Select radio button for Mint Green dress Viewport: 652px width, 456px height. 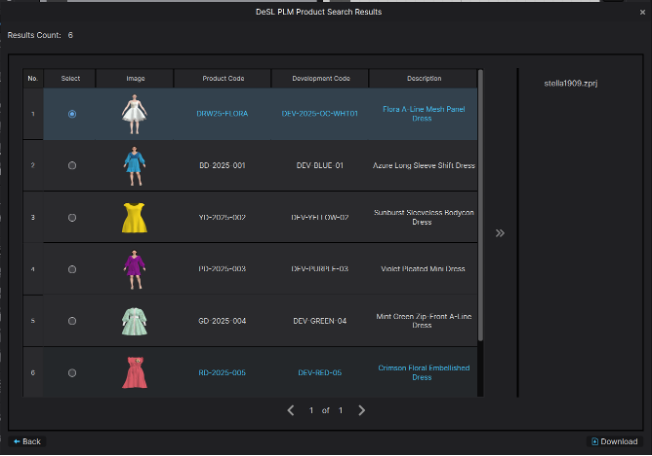tap(71, 321)
